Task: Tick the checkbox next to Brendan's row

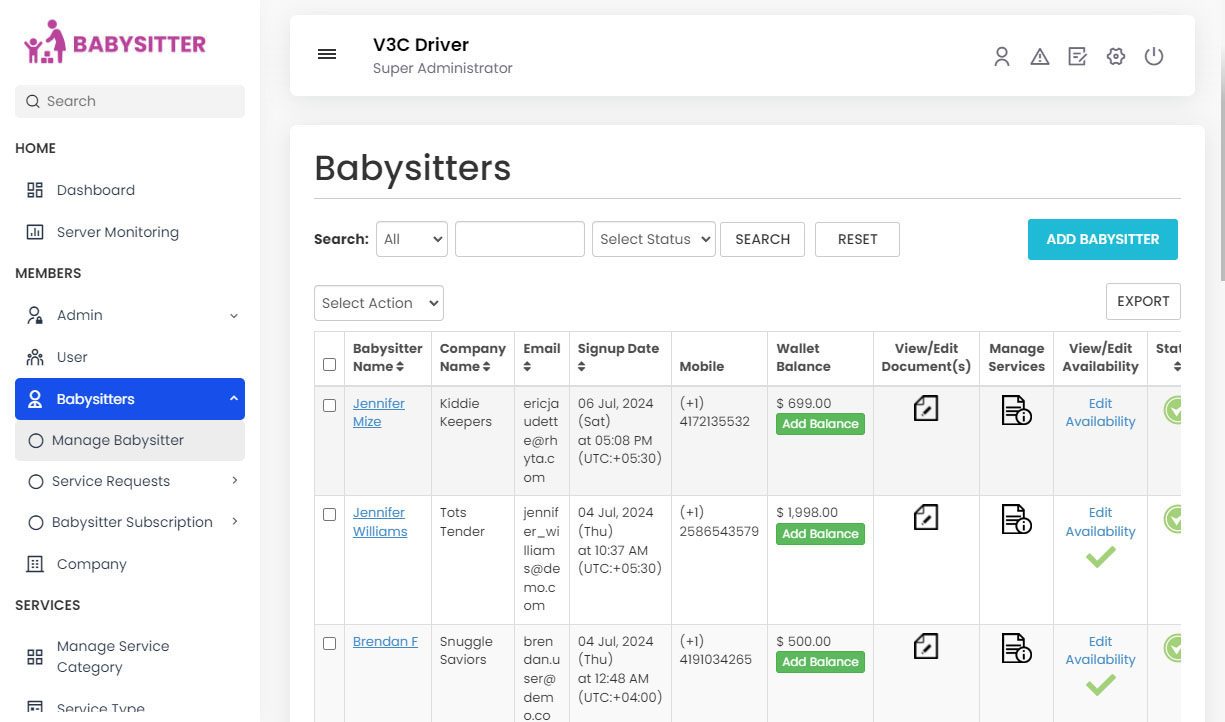Action: point(329,644)
